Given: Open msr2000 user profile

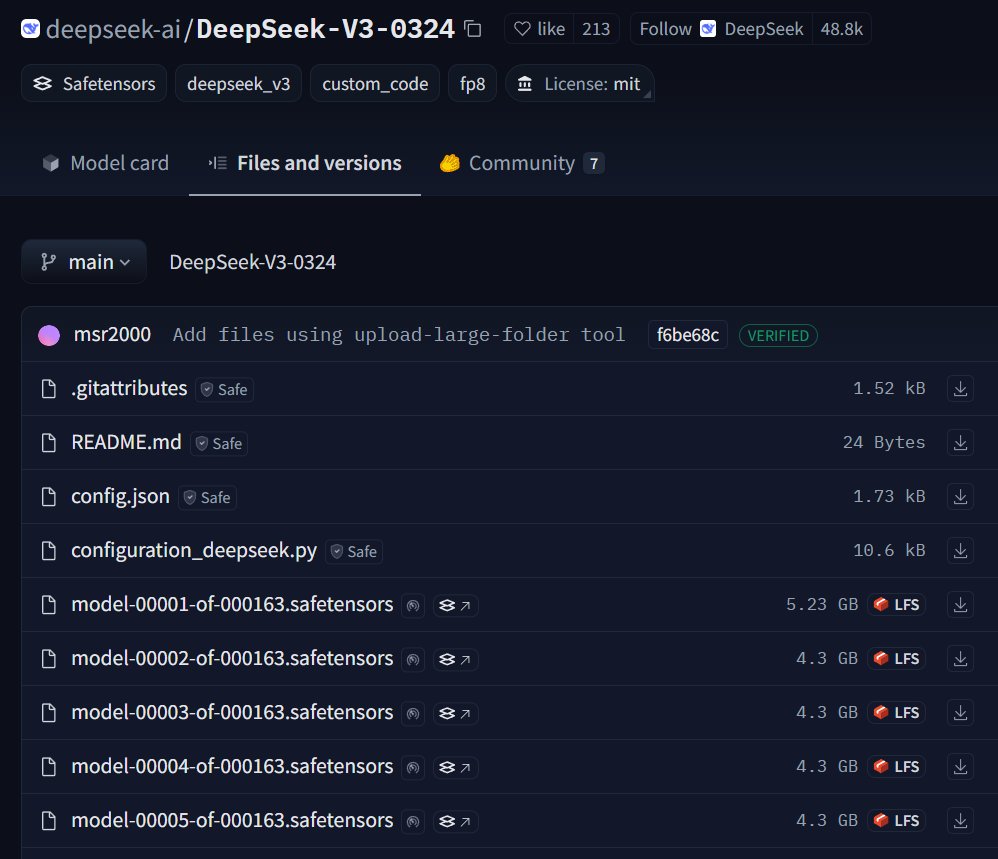Looking at the screenshot, I should coord(112,335).
